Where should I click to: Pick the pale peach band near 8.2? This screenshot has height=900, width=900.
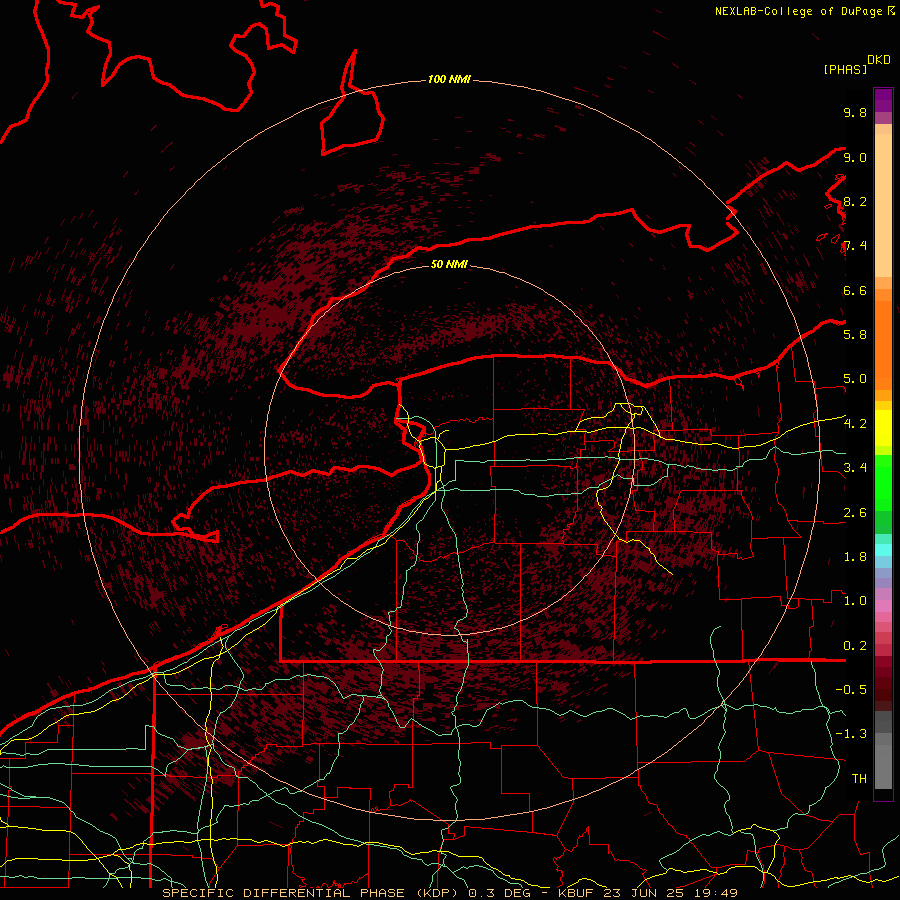883,205
